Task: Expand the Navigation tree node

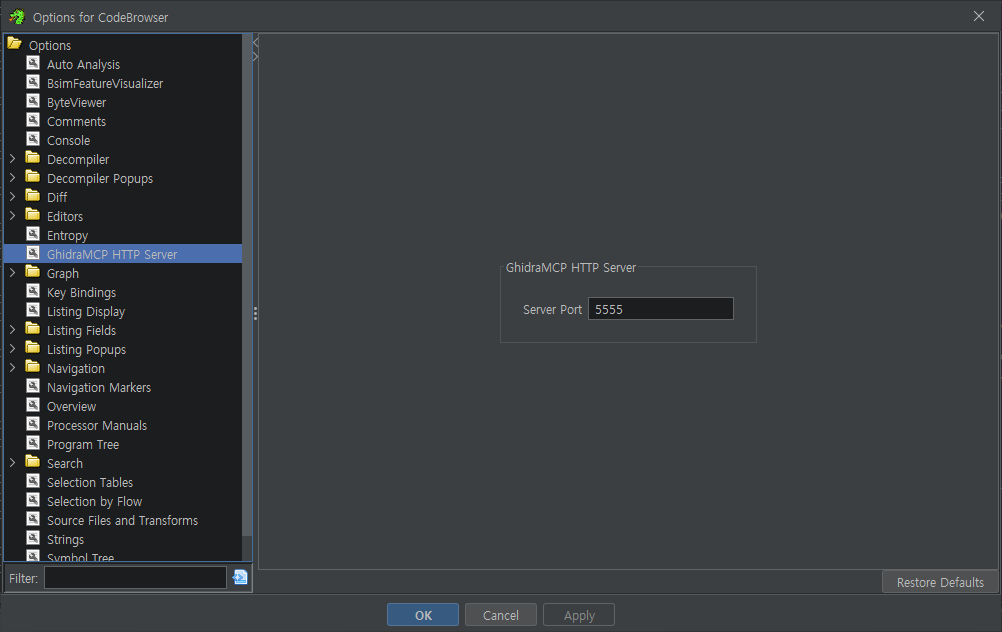Action: [x=12, y=367]
